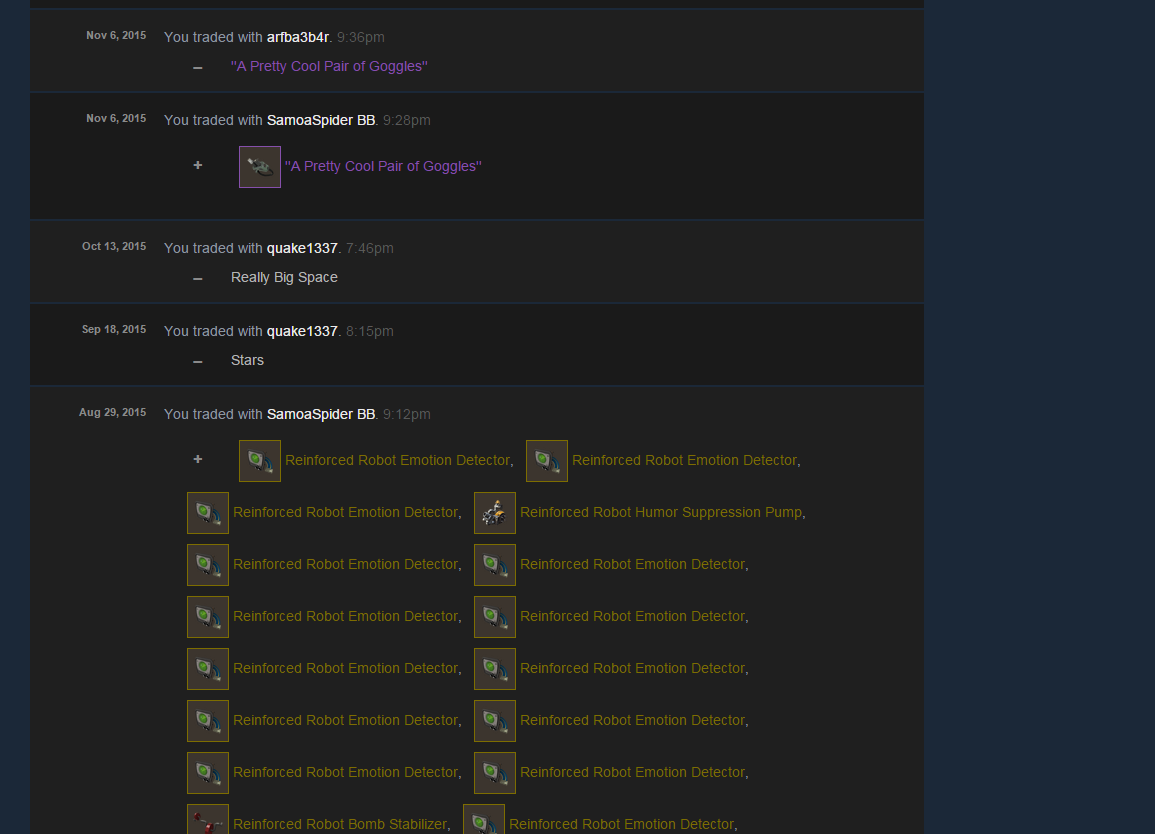Click Reinforced Robot Humor Suppression Pump text
The height and width of the screenshot is (834, 1155).
(661, 513)
